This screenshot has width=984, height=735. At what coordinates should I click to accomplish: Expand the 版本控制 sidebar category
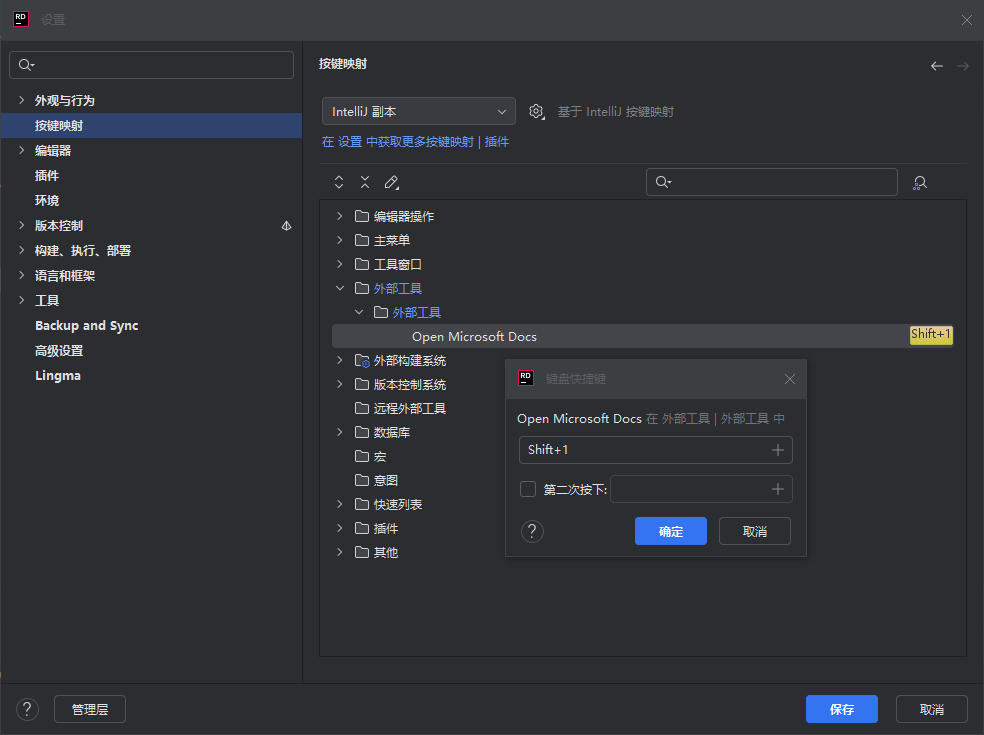pyautogui.click(x=21, y=225)
